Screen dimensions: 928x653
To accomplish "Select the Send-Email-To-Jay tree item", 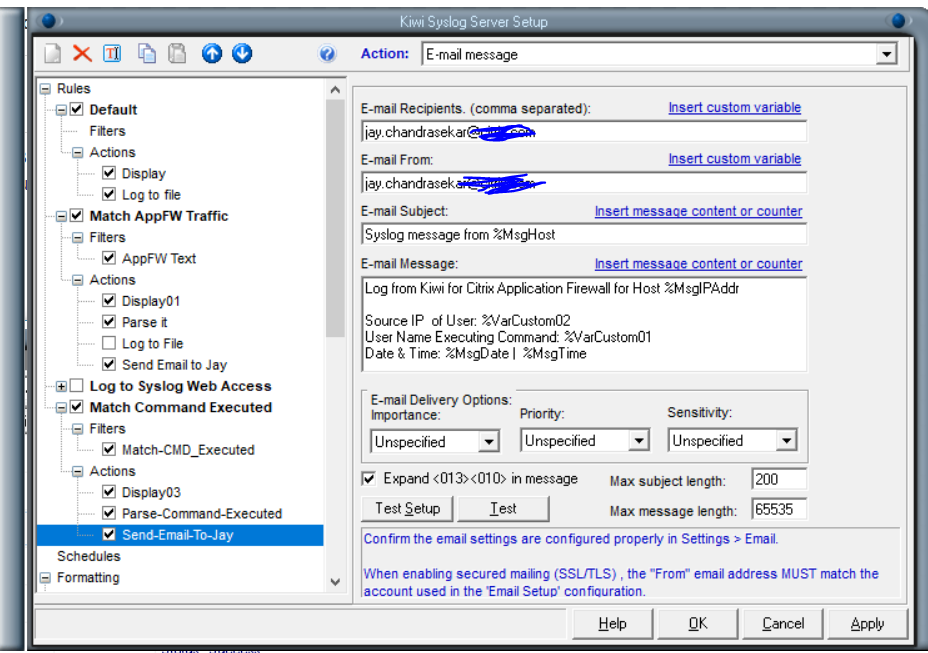I will coord(178,535).
